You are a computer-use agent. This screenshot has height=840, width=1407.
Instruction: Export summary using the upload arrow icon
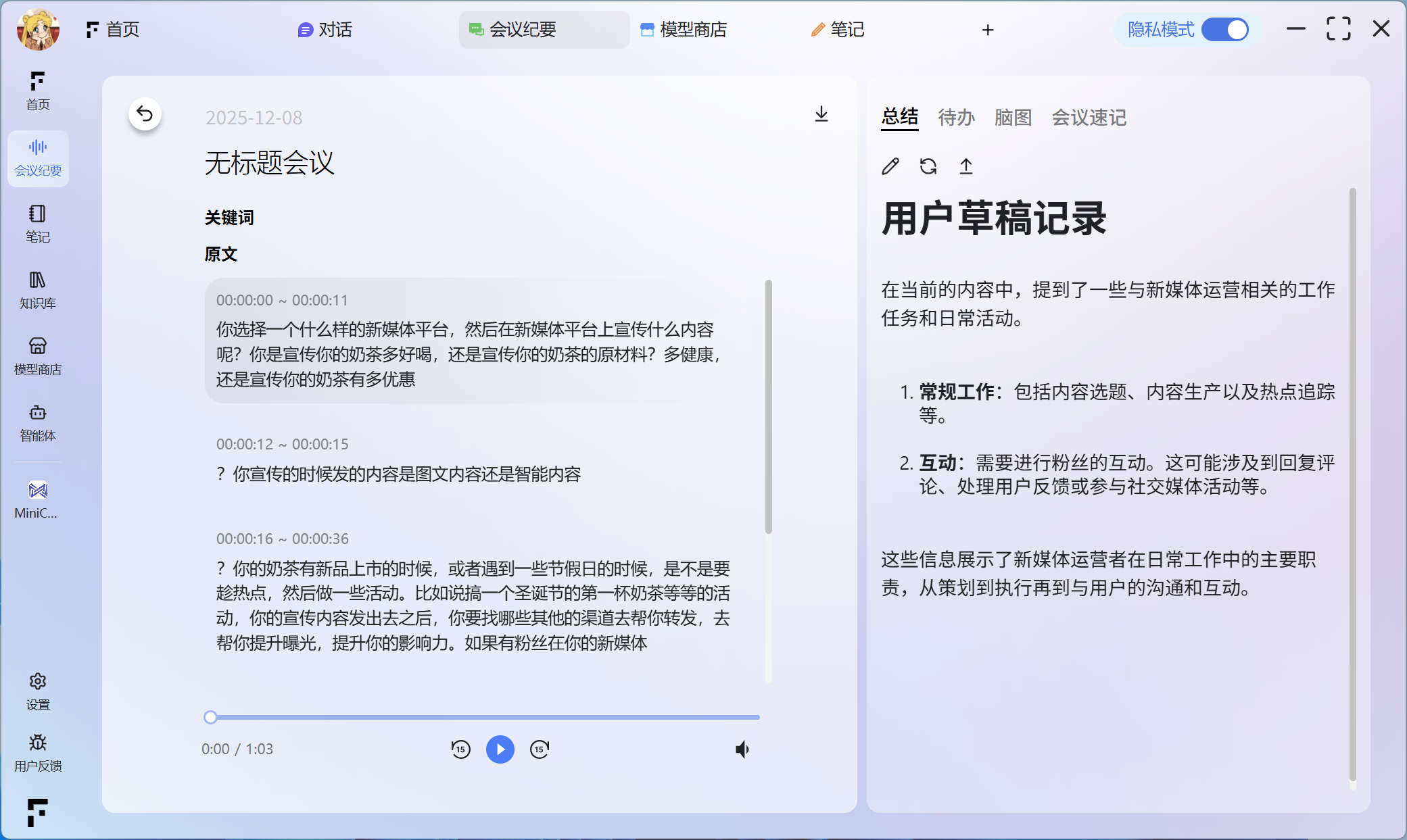966,166
